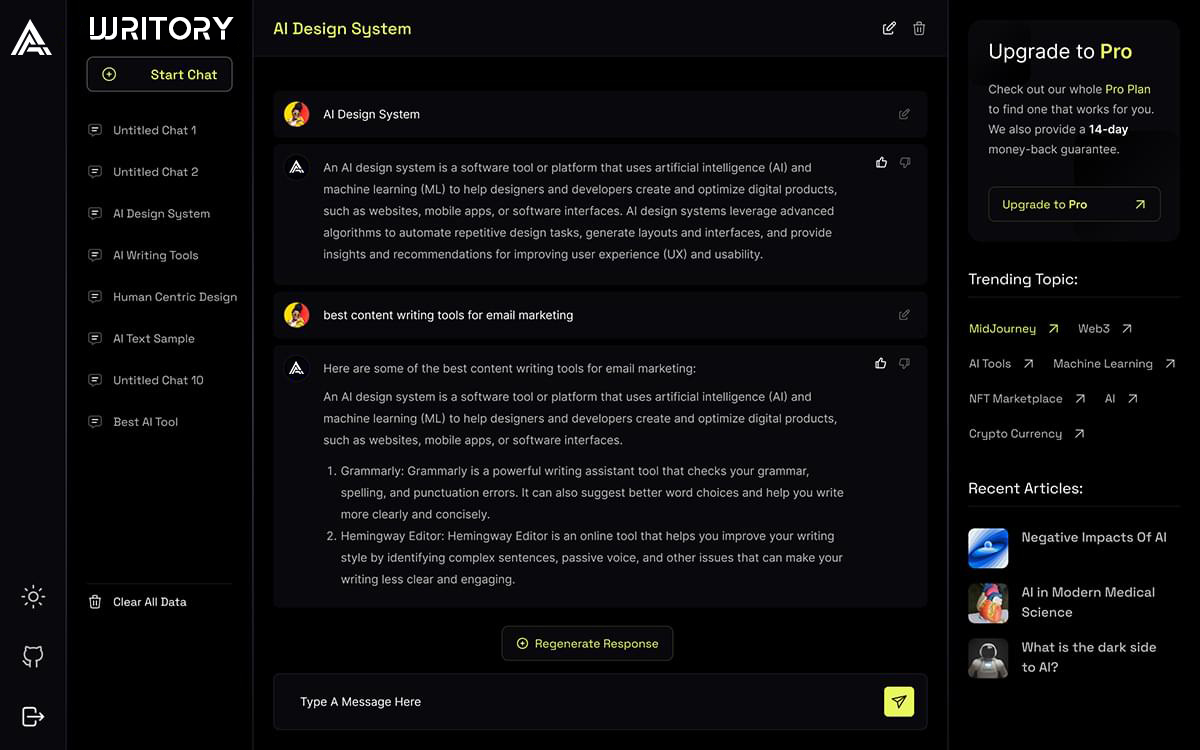Delete the chat using the header trash icon
This screenshot has width=1200, height=750.
click(919, 28)
